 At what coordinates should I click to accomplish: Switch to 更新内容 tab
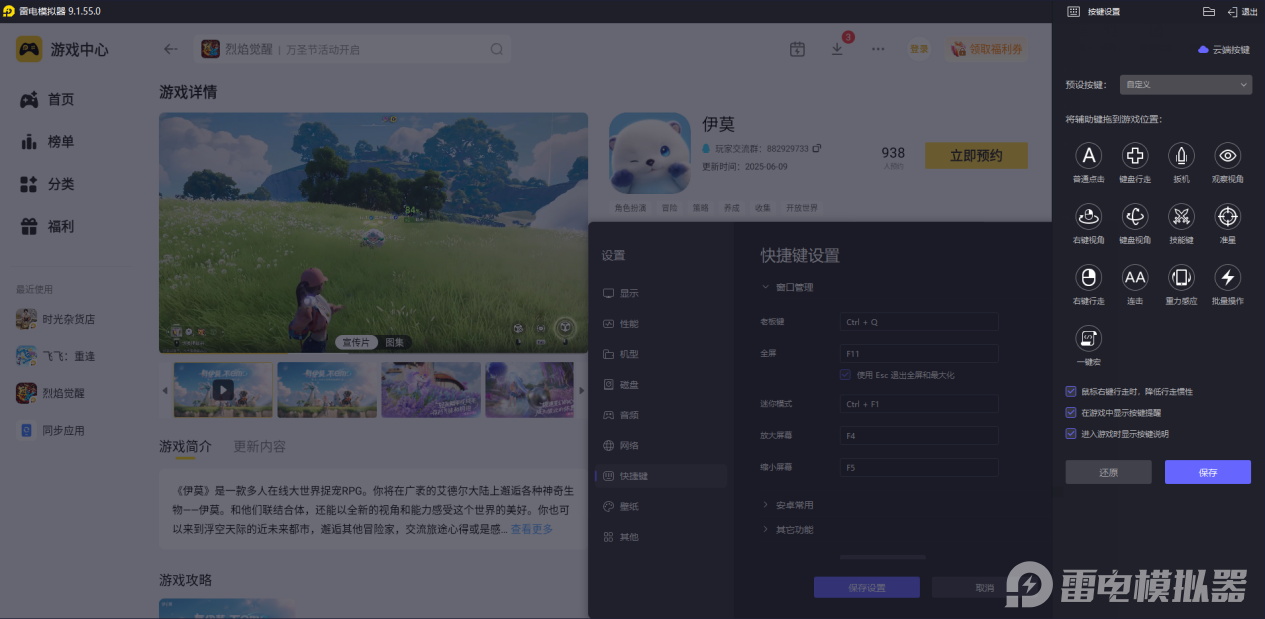point(259,446)
